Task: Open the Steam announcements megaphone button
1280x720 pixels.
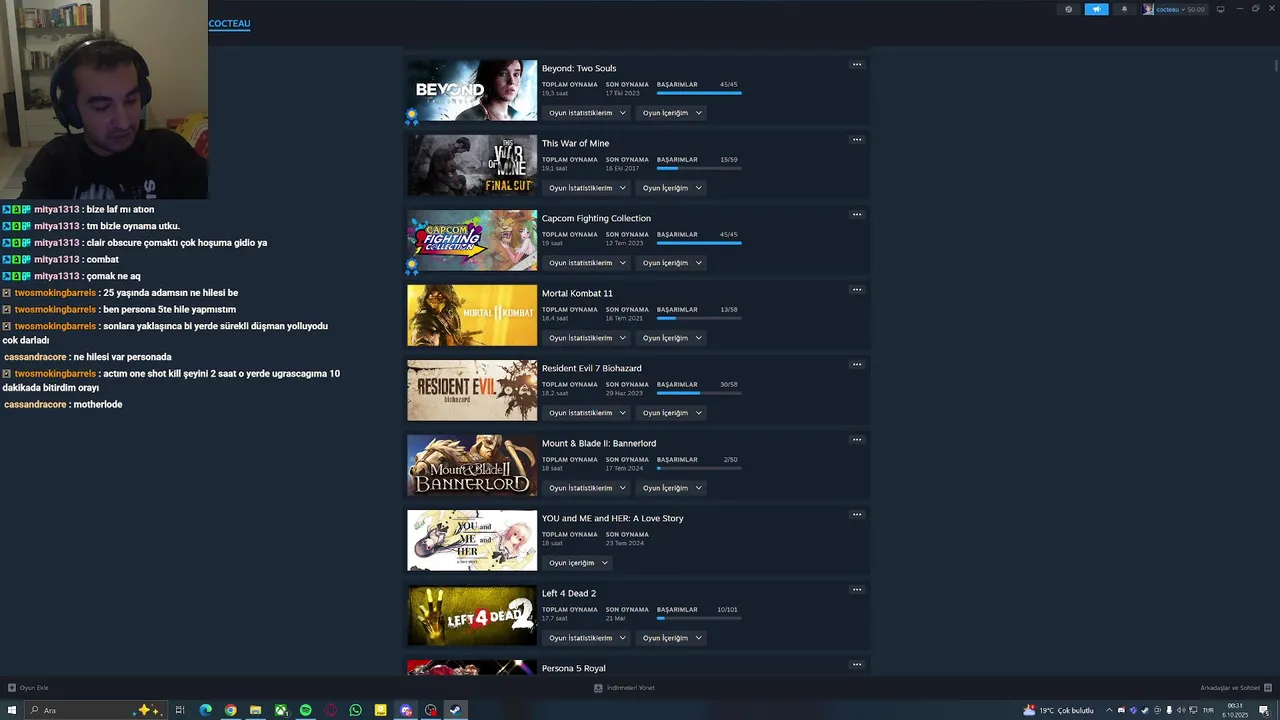Action: (1096, 9)
